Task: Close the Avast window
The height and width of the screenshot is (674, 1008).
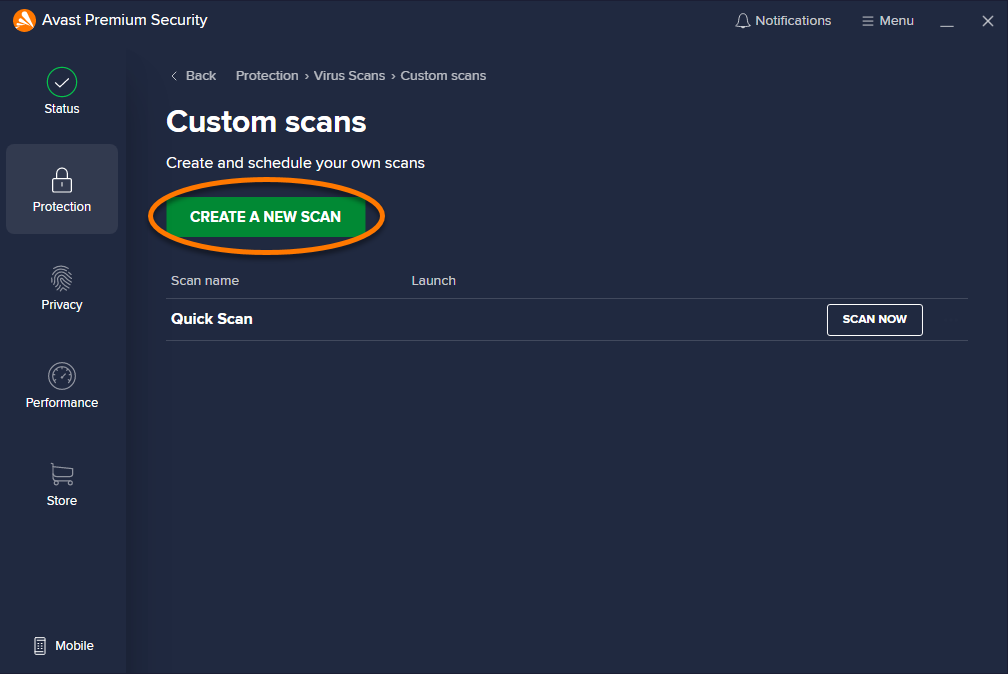Action: tap(987, 21)
